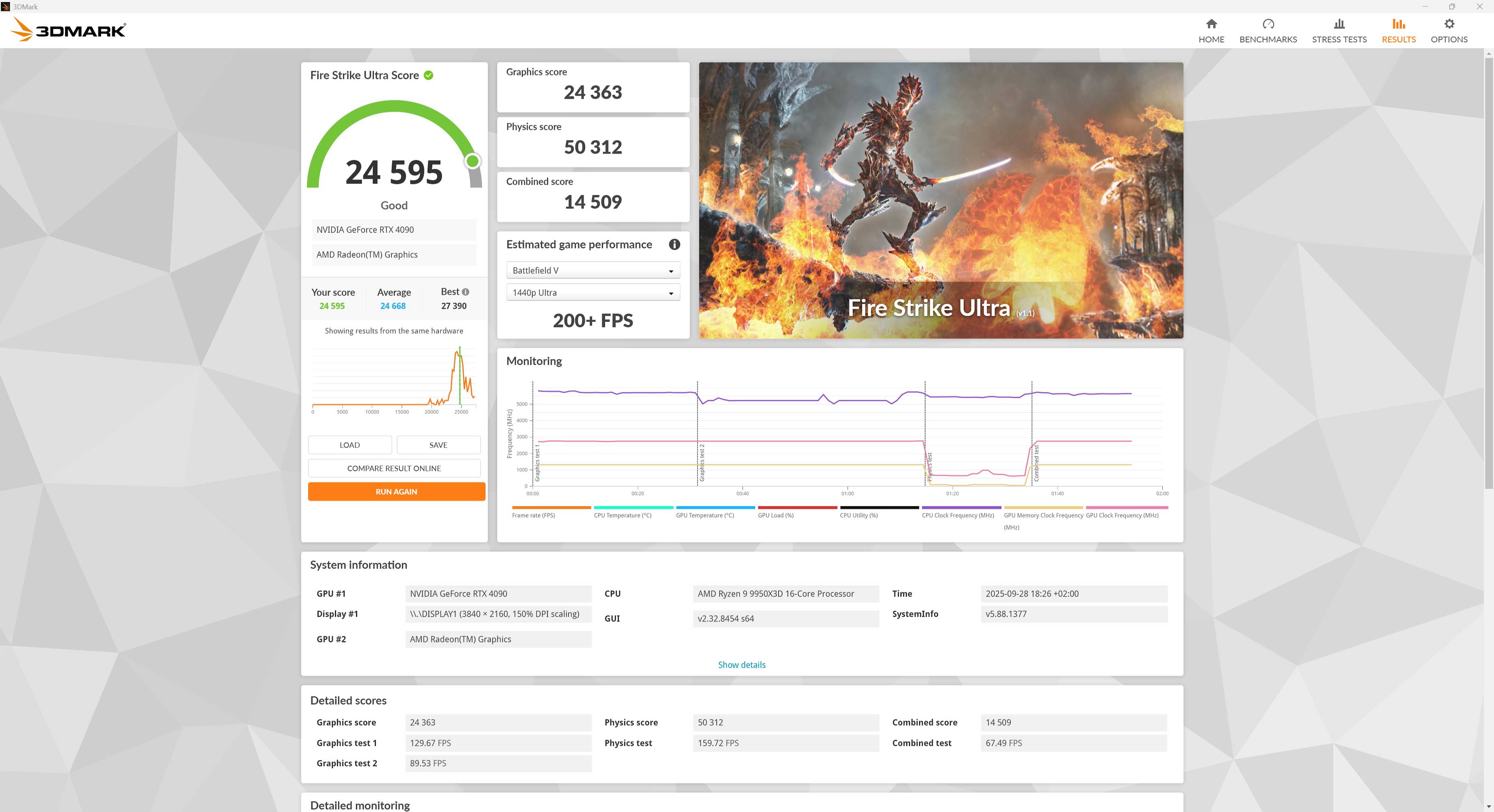Screen dimensions: 1494x812
Task: Click the info icon beside Best score
Action: pos(465,292)
